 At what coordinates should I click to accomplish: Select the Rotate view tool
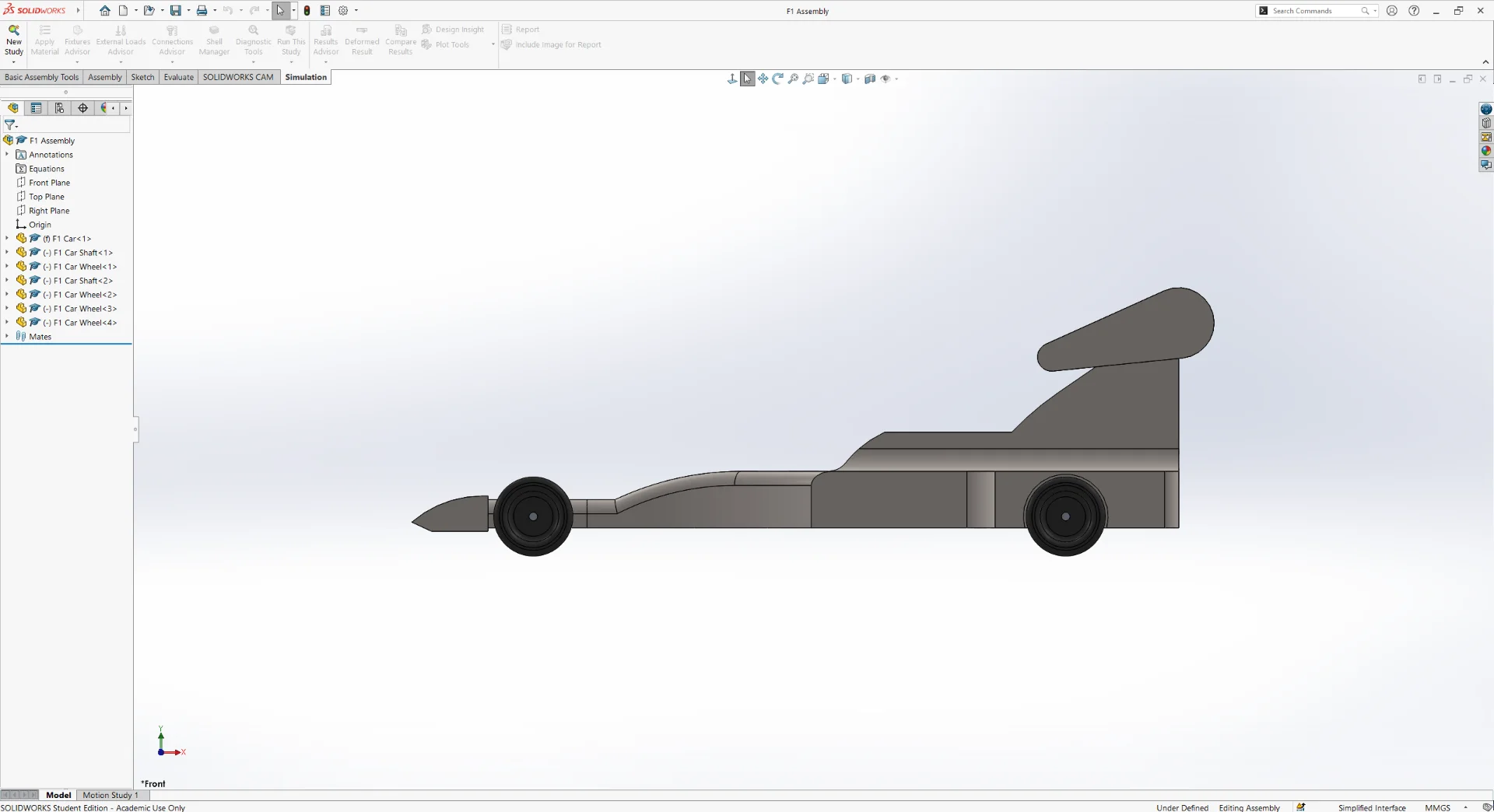[777, 79]
